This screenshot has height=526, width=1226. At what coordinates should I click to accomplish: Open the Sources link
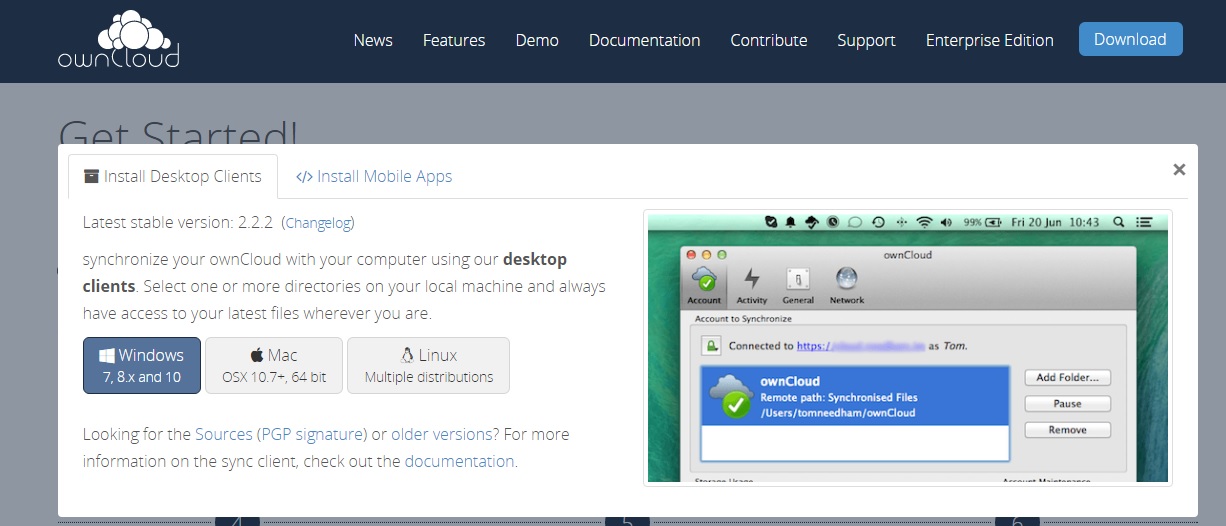pos(224,434)
